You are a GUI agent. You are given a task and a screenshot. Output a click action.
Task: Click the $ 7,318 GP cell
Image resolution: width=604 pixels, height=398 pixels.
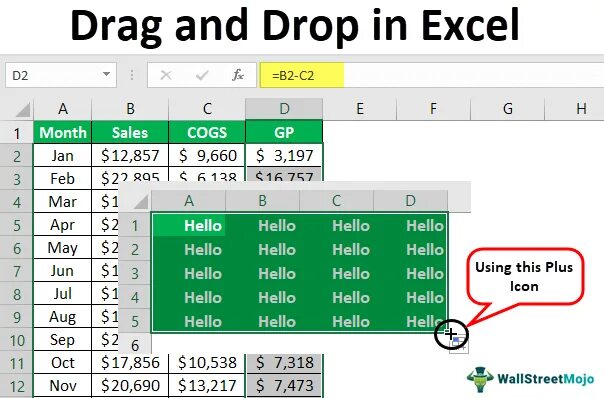coord(284,363)
